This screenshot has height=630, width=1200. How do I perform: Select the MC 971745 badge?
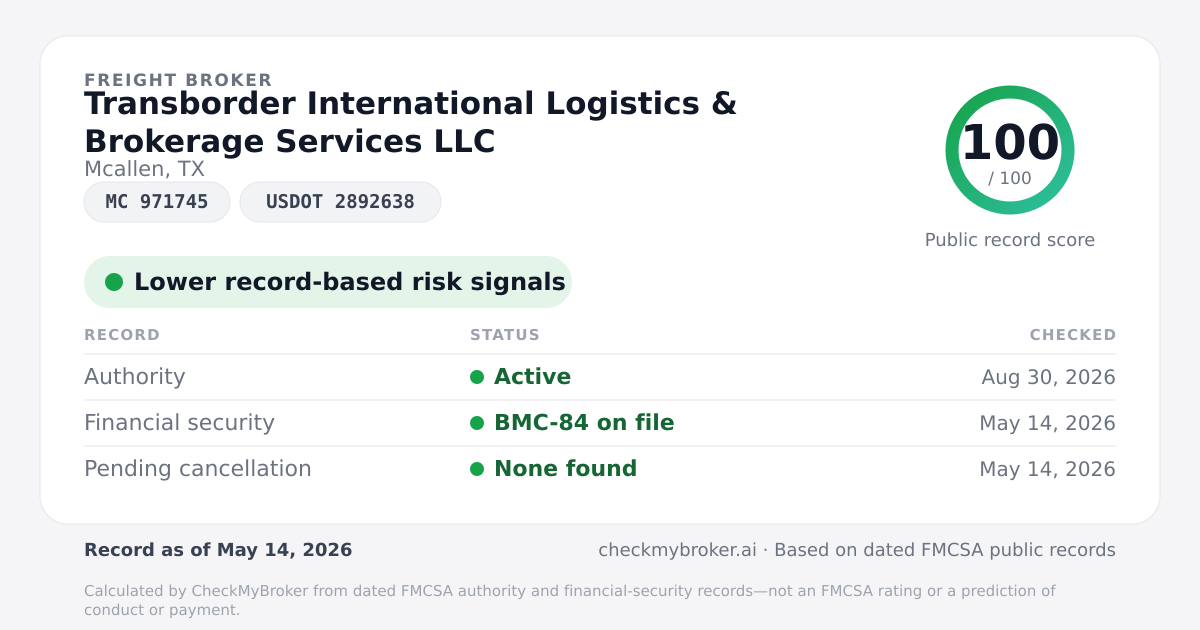point(157,202)
